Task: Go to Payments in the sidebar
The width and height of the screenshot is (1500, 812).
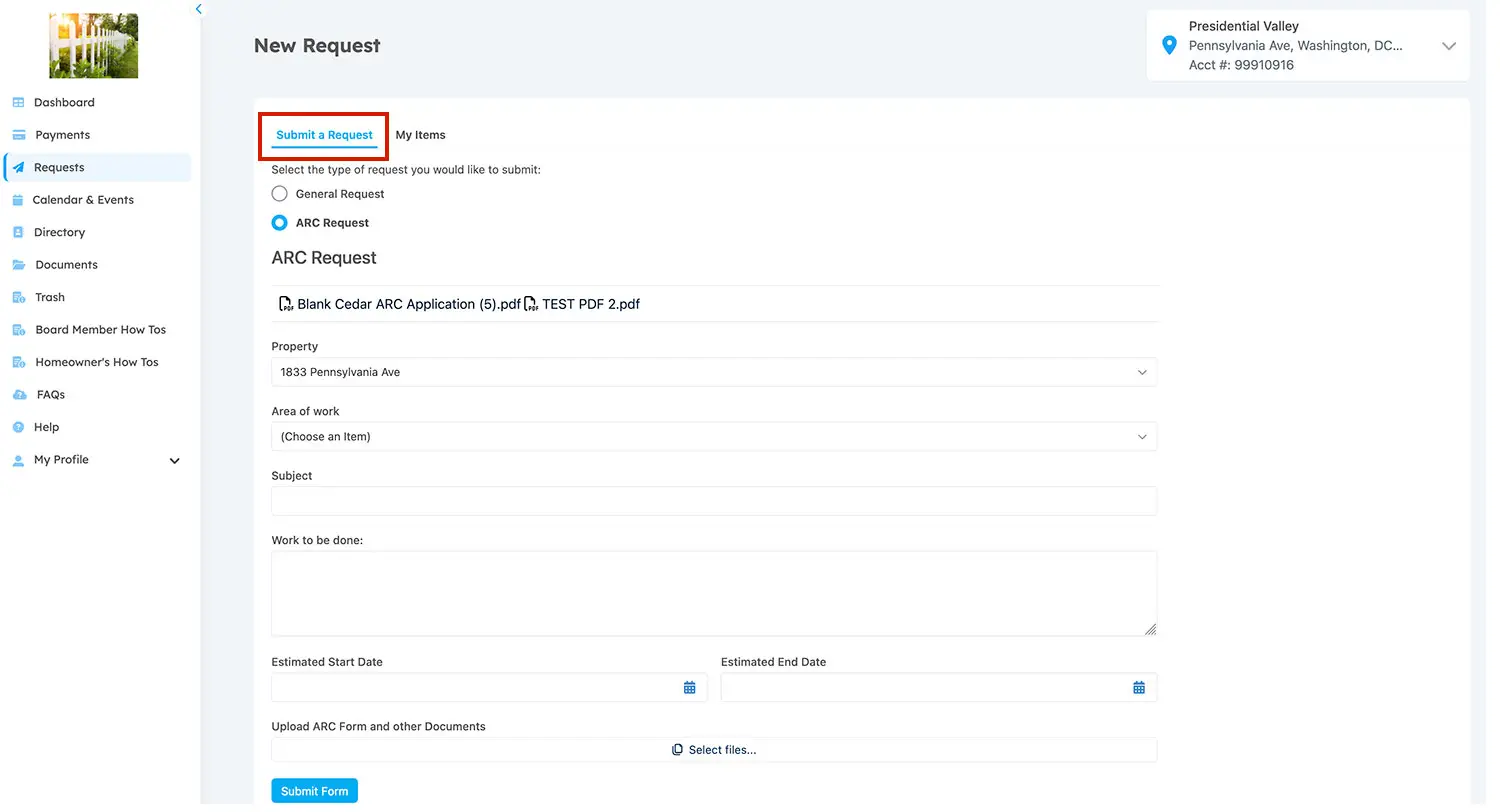Action: click(63, 136)
